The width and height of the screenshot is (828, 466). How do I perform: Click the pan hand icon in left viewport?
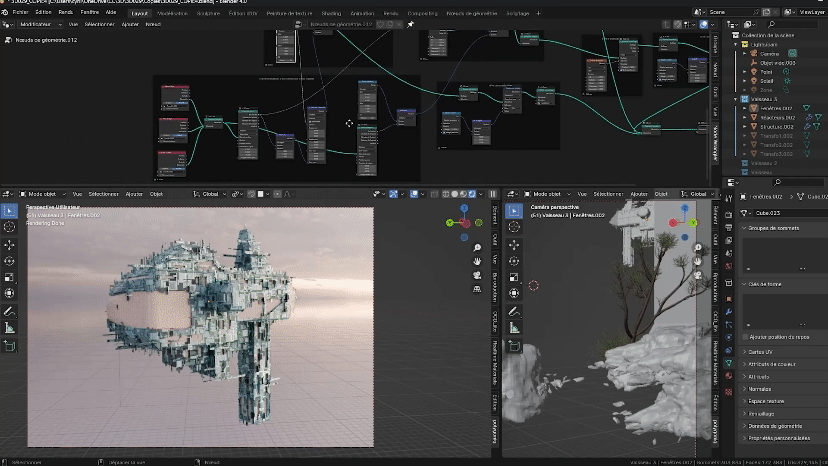(x=478, y=261)
